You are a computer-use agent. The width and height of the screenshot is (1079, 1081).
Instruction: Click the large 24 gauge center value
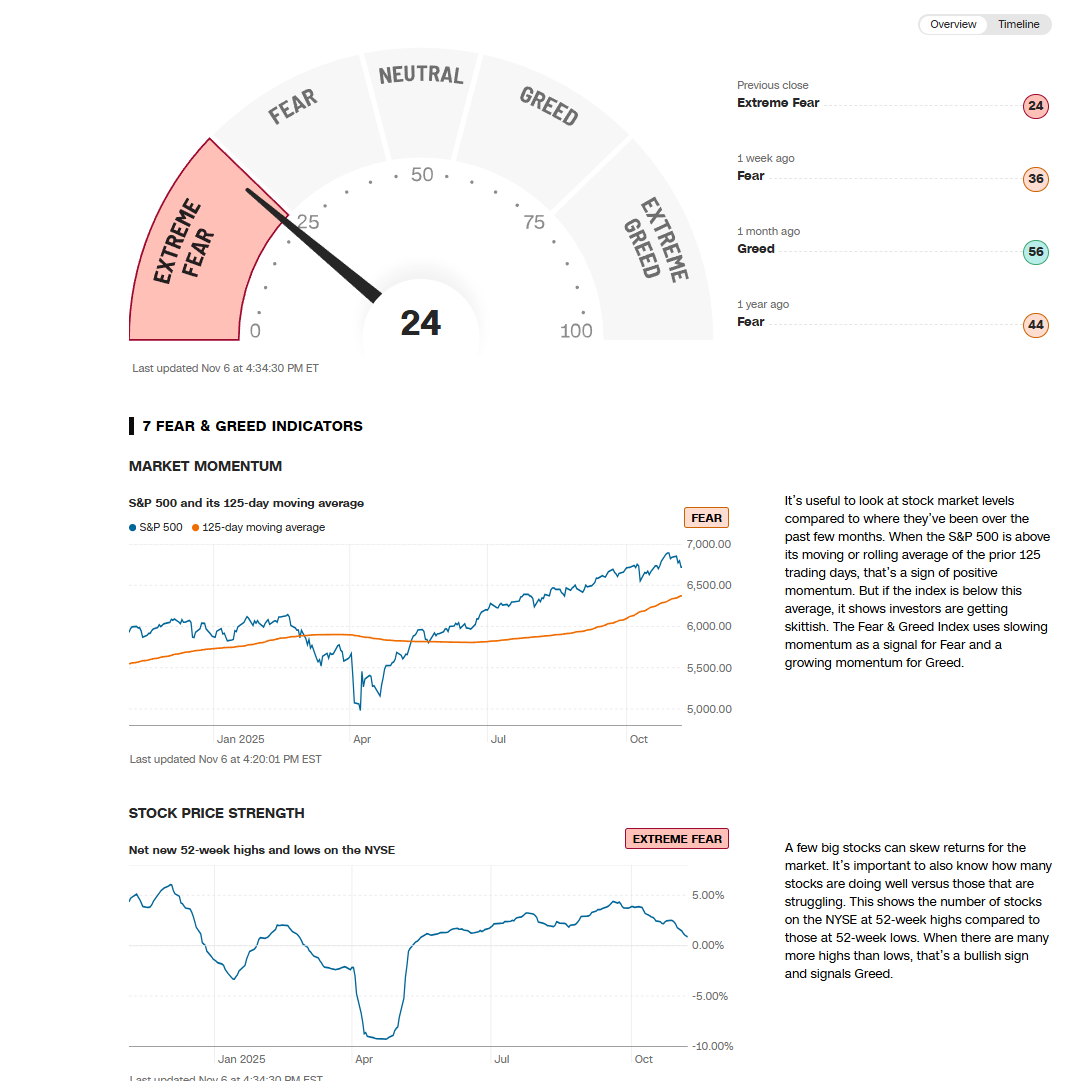tap(420, 323)
